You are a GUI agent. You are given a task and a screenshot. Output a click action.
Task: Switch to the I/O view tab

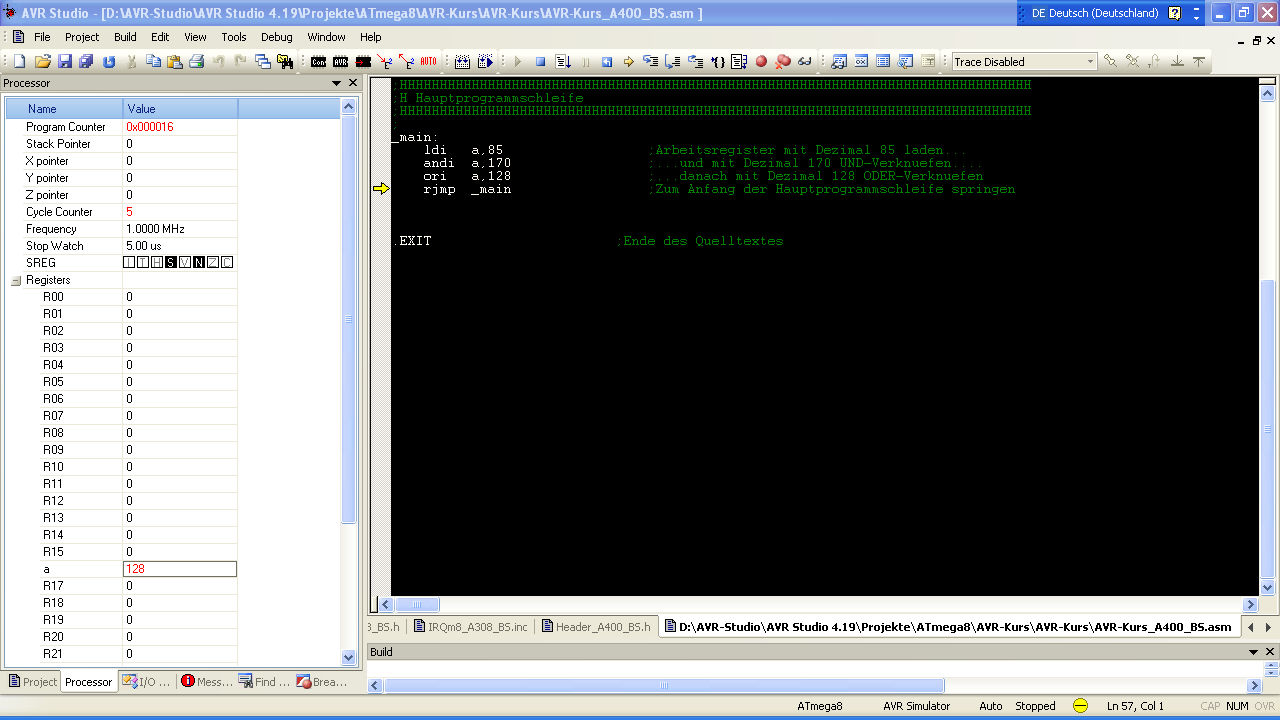(x=146, y=682)
